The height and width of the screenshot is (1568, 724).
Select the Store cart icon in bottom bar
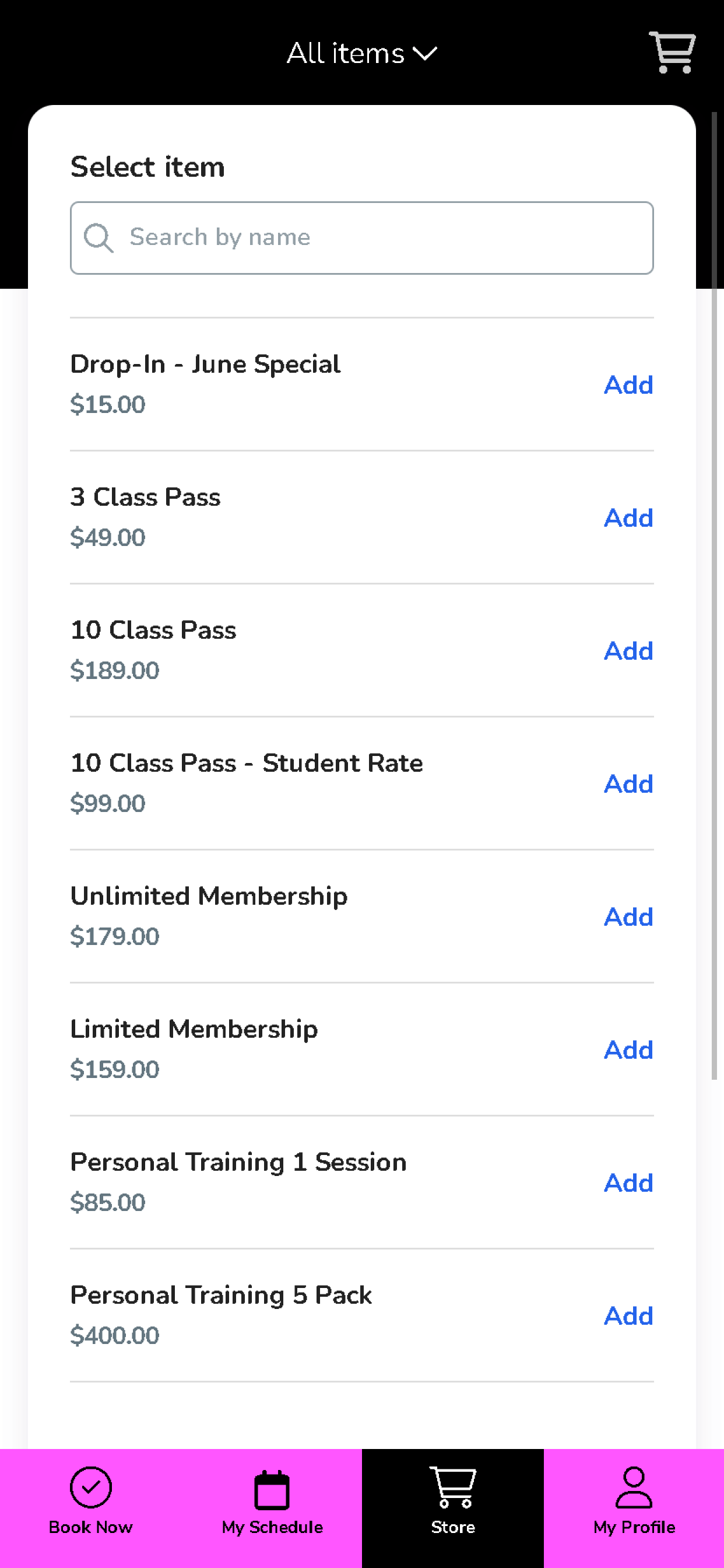[454, 1487]
